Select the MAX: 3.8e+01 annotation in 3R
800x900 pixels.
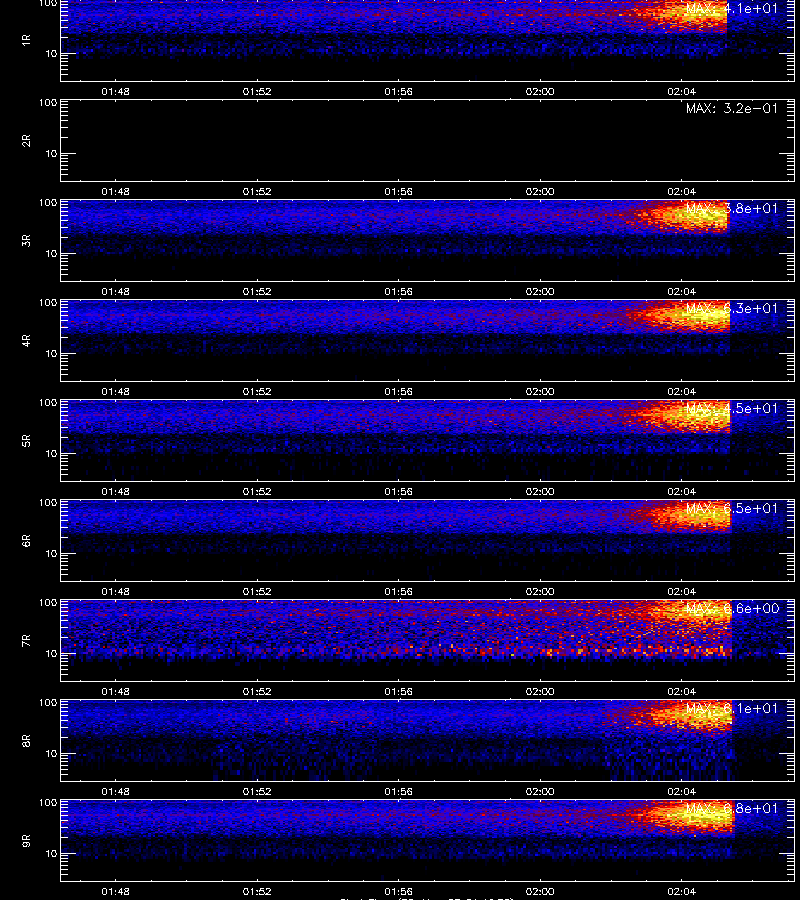click(732, 208)
